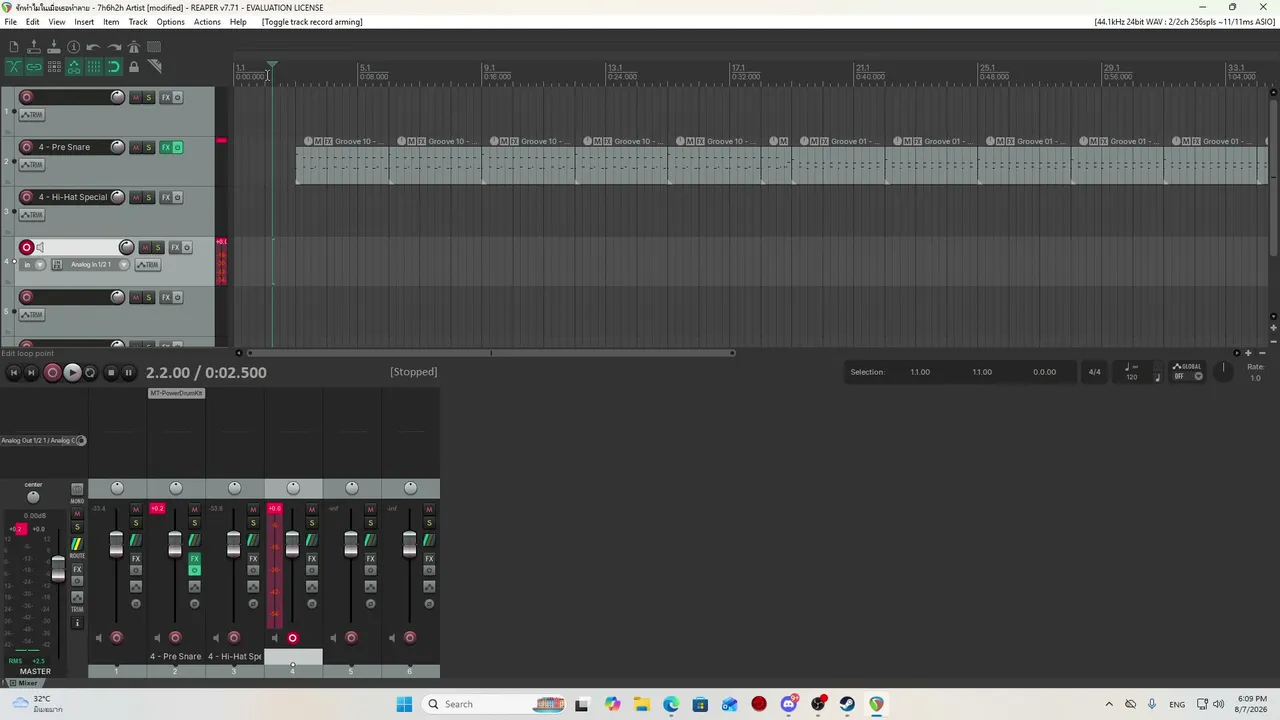Screen dimensions: 1280x720
Task: Open project with the upload-arrow toolbar icon
Action: tap(33, 47)
